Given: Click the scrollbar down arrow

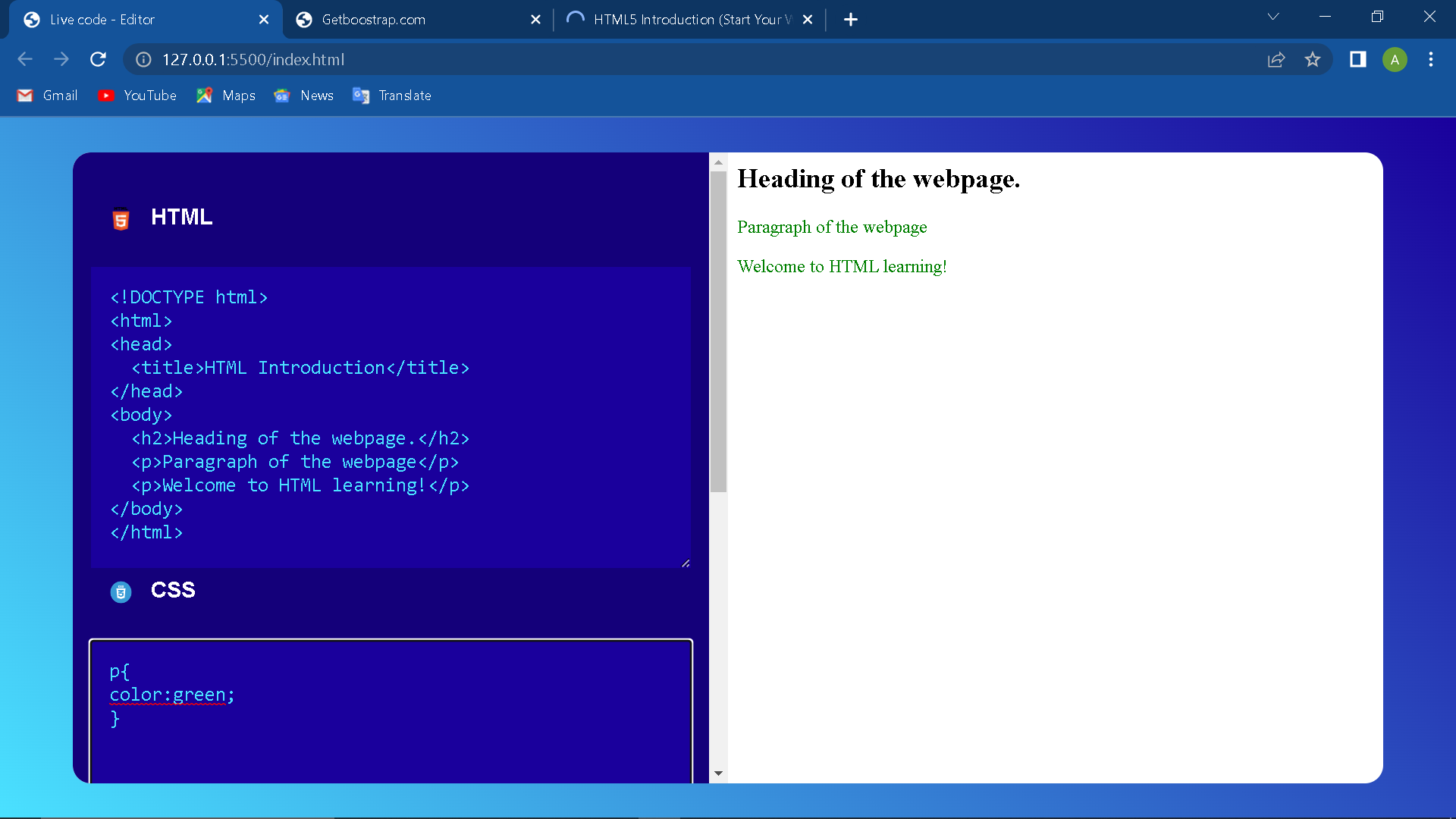Looking at the screenshot, I should point(718,773).
